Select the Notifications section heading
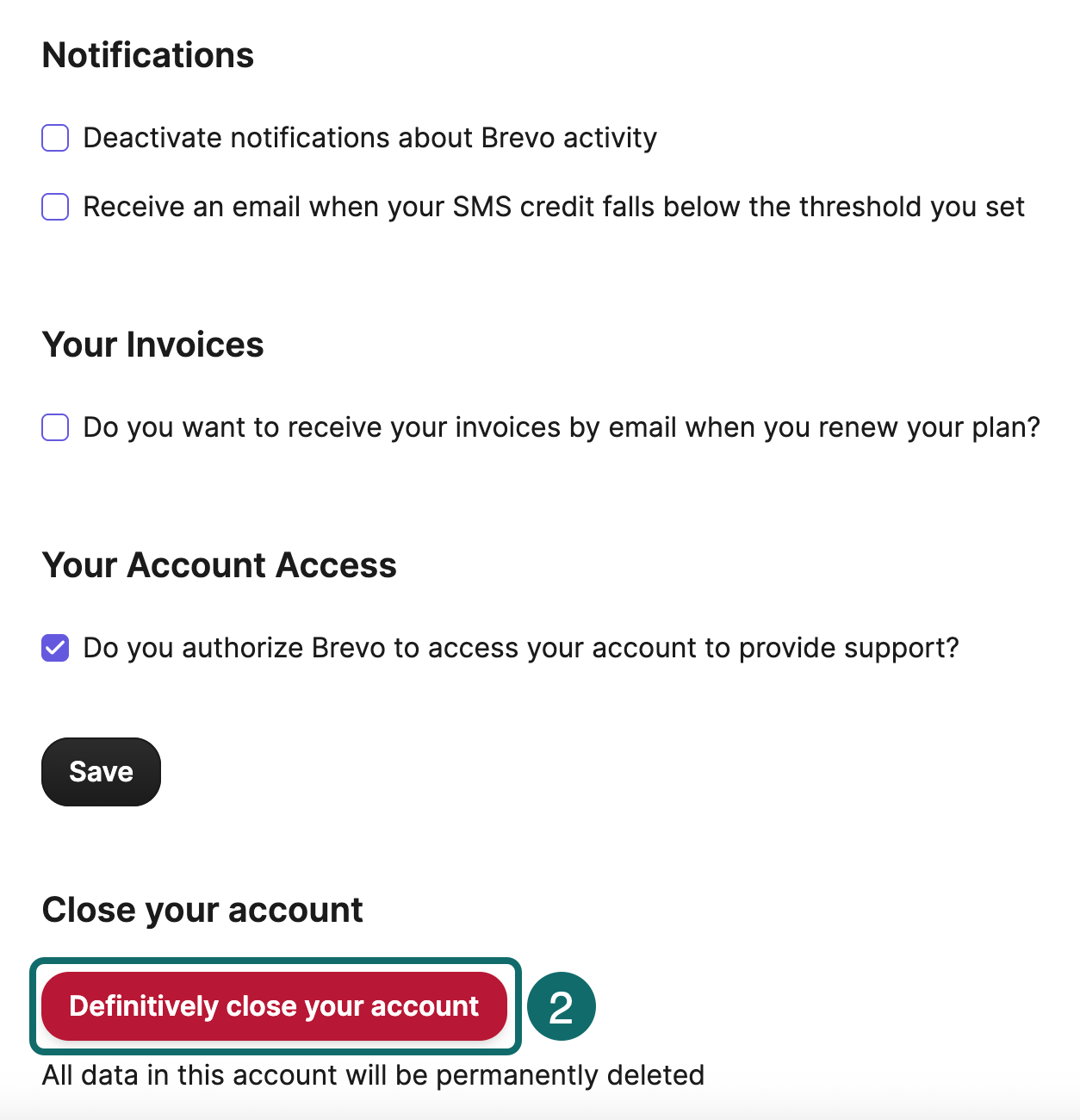 pyautogui.click(x=147, y=54)
